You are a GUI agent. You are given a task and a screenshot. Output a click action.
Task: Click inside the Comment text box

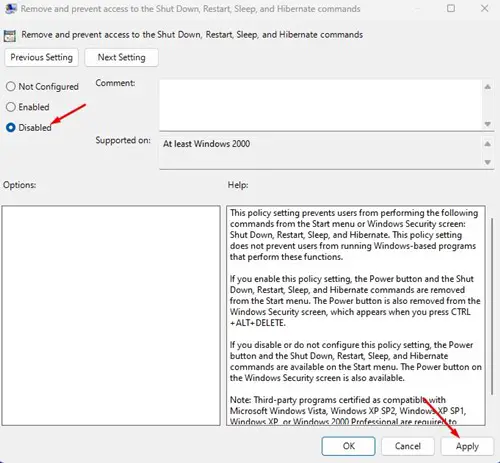coord(320,105)
